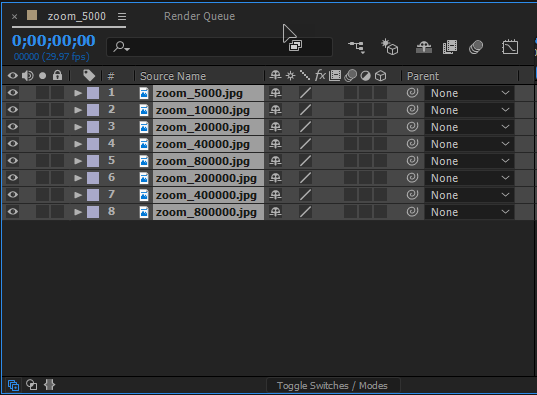
Task: Hide the zoom_800000.jpg layer
Action: click(x=13, y=212)
